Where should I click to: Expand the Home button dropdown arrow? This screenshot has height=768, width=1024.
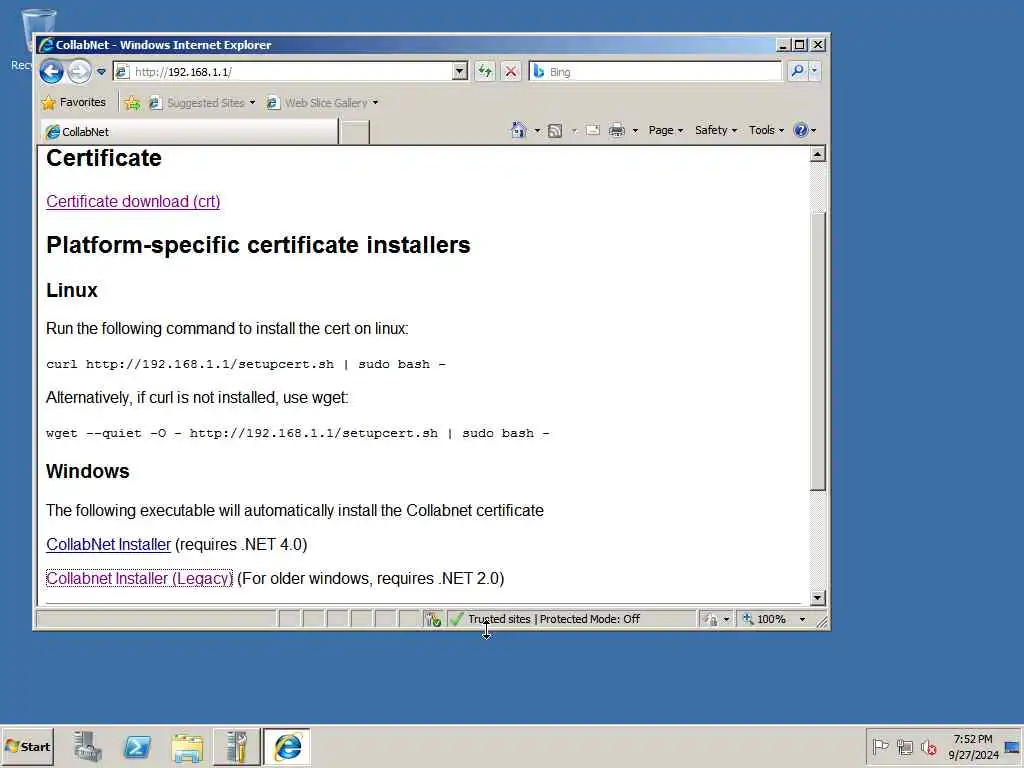pos(537,131)
